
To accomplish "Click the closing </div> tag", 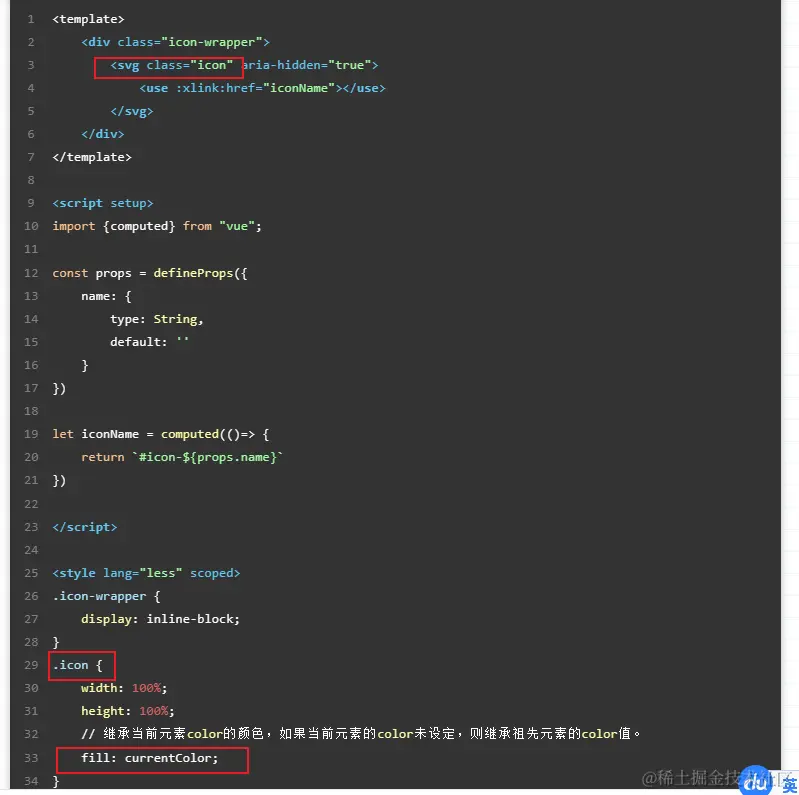I will [102, 134].
